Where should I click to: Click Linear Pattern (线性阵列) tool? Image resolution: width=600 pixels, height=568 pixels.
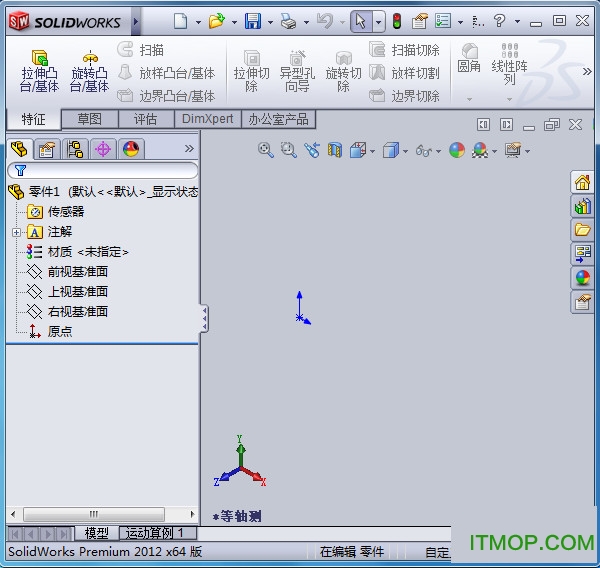coord(510,64)
